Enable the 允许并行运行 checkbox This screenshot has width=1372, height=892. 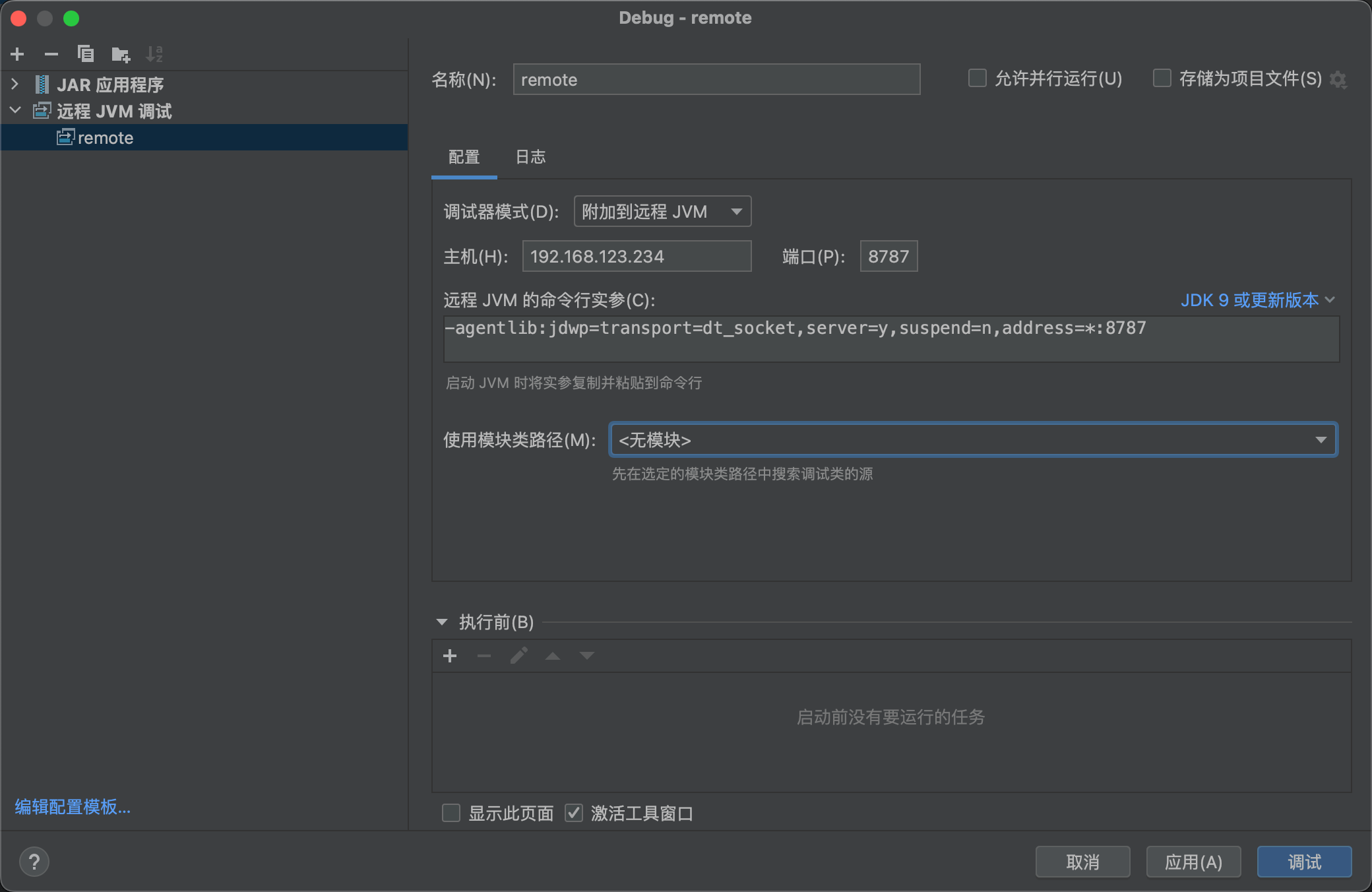tap(977, 79)
